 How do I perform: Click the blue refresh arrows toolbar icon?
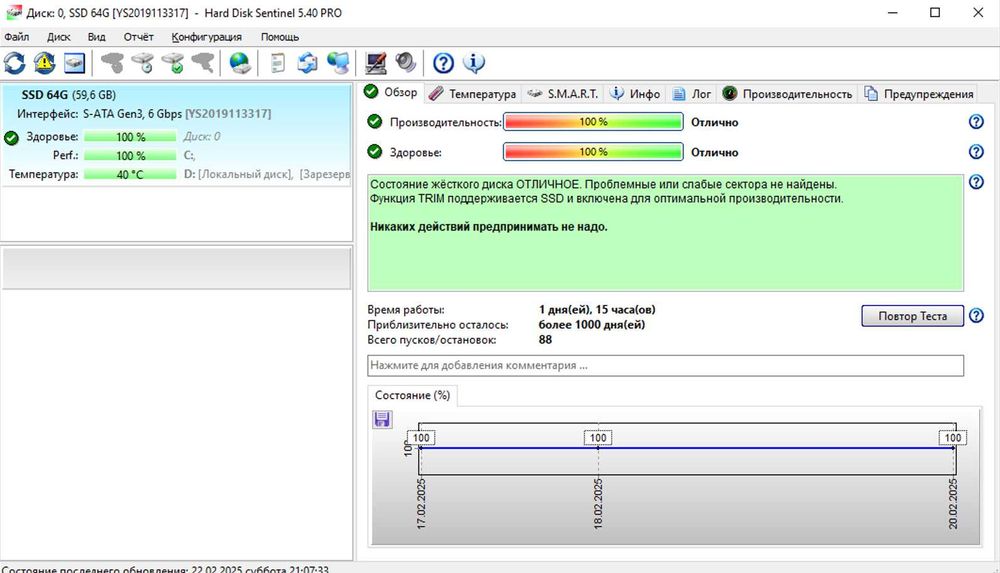click(x=15, y=63)
